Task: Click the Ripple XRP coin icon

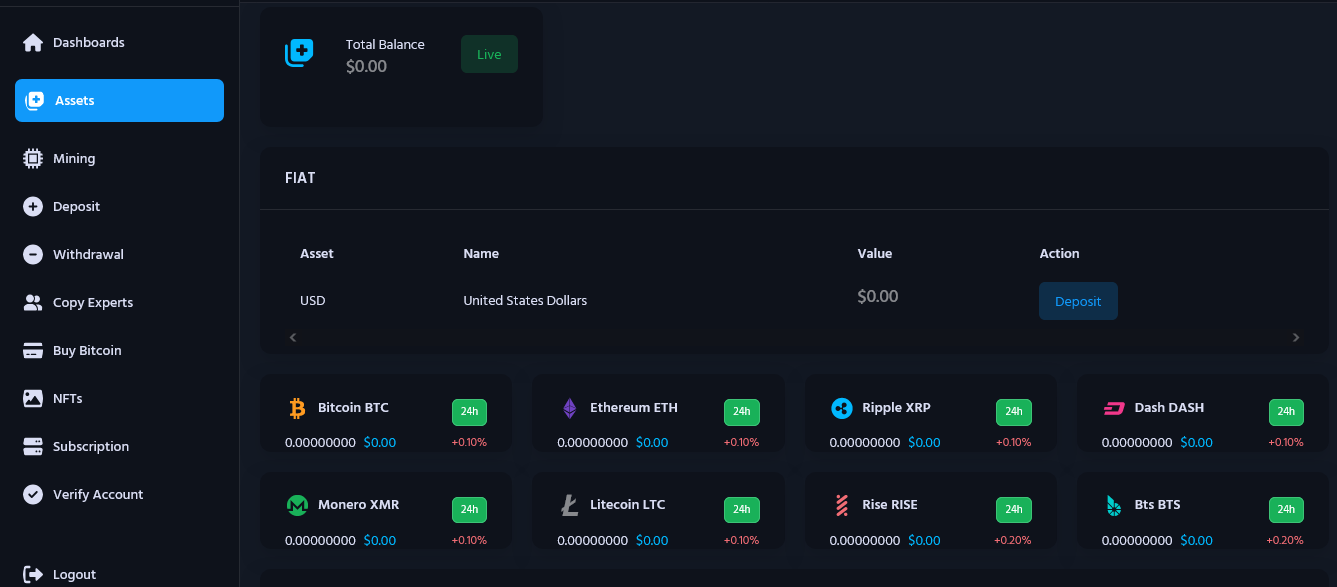Action: tap(841, 408)
